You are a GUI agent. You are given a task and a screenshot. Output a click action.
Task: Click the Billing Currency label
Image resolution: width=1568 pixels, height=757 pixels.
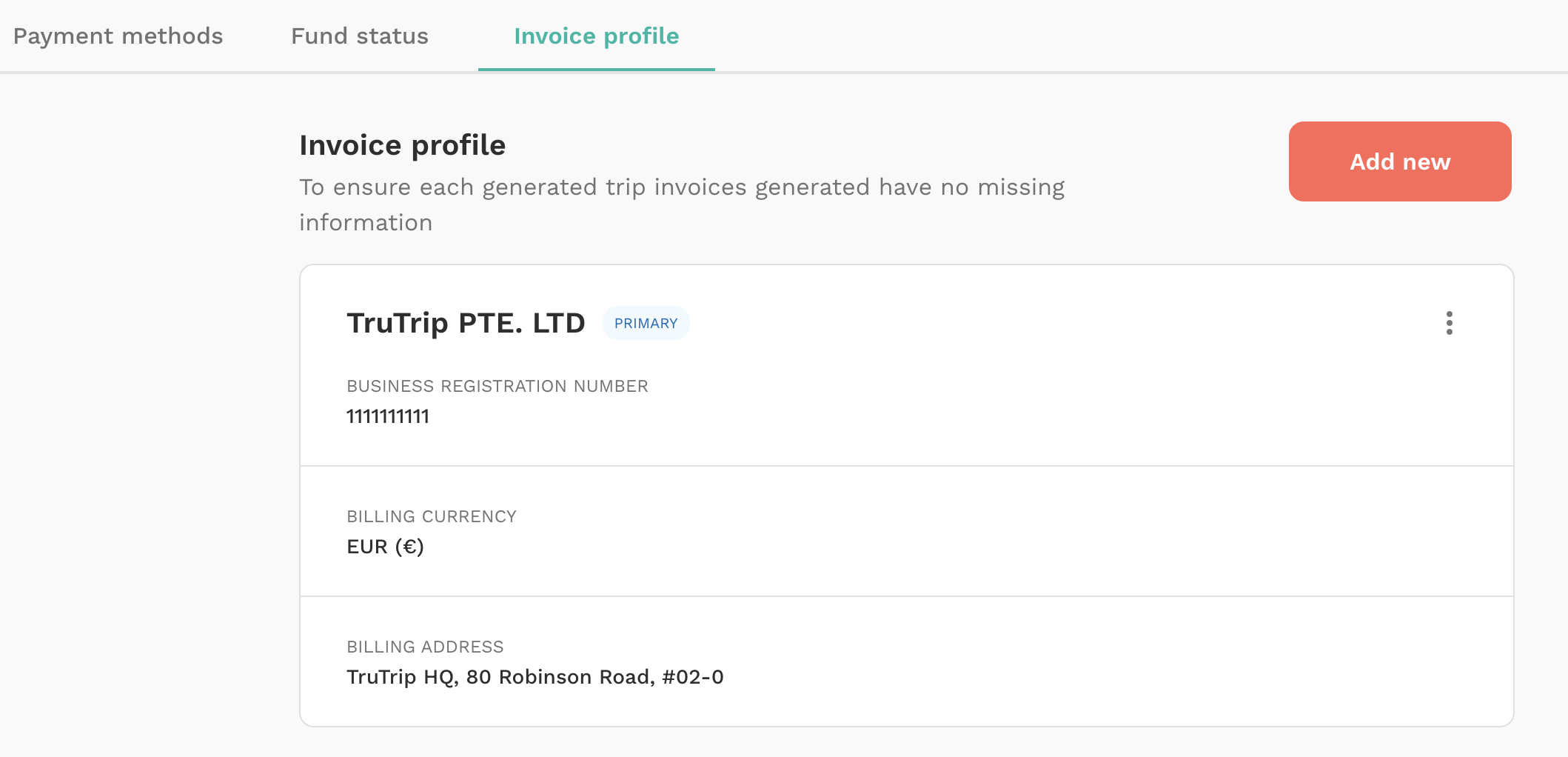tap(432, 517)
